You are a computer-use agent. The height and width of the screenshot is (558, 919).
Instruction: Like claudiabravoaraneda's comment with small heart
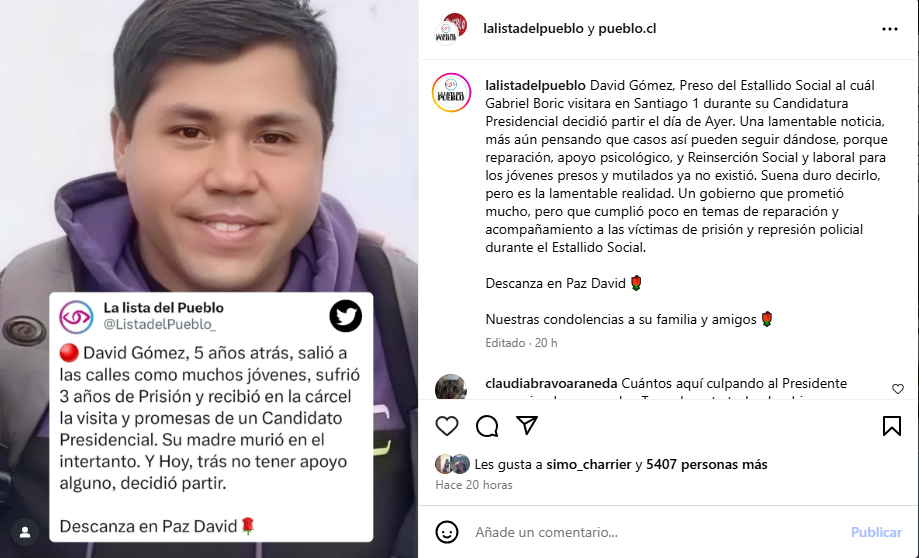pos(898,389)
